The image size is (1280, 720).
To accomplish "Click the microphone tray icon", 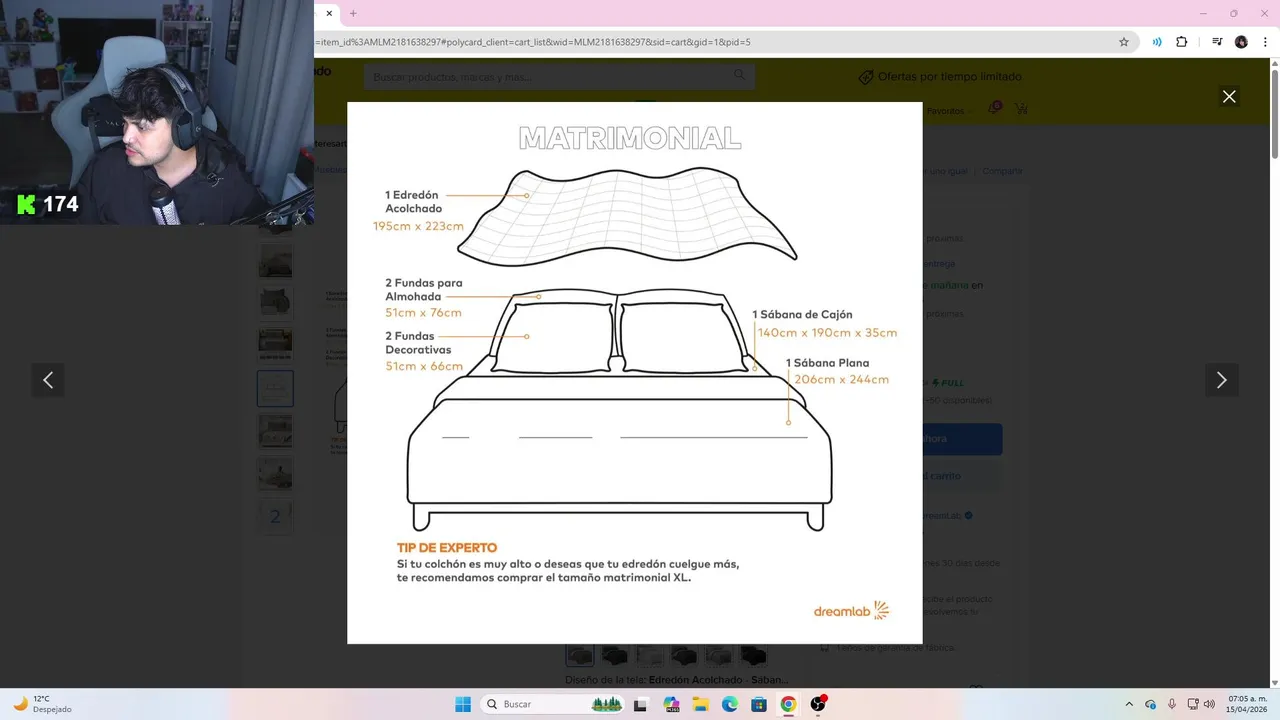I will coord(1171,704).
